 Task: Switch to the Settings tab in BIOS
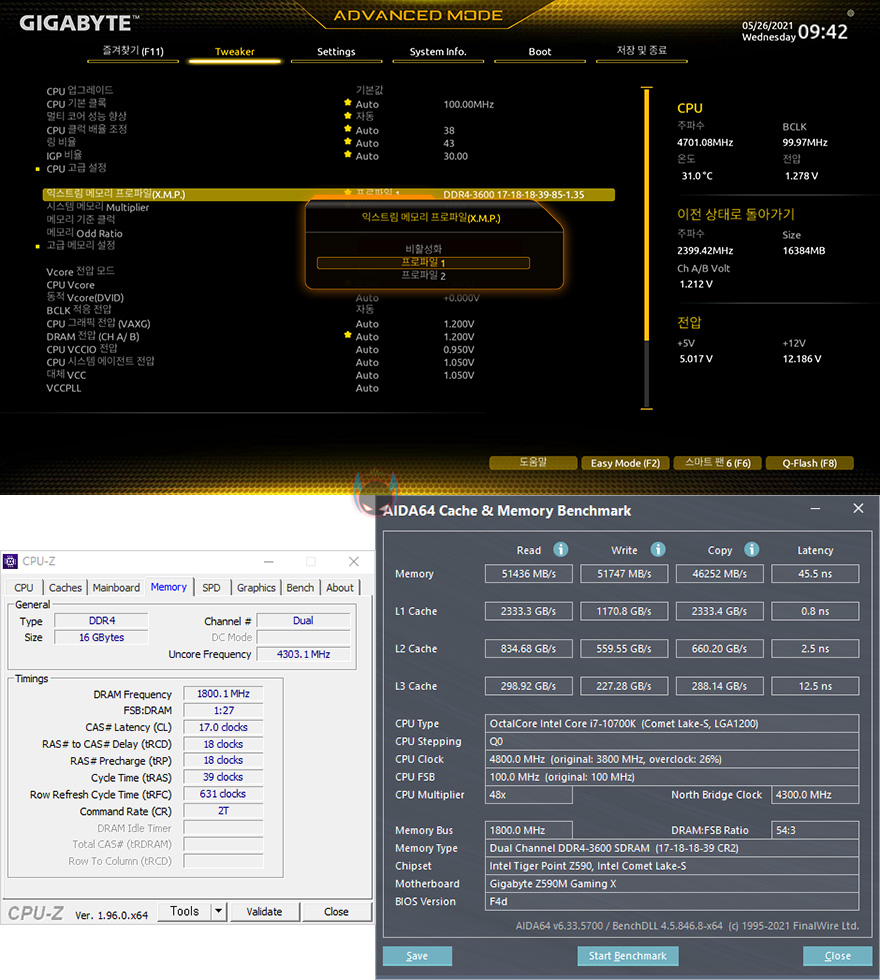[x=336, y=52]
